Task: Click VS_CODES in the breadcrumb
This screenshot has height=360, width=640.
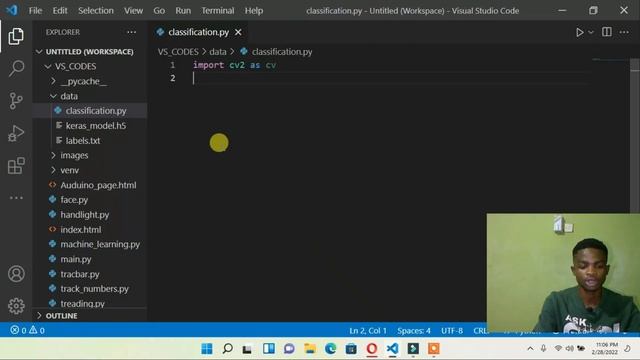Action: pos(178,52)
